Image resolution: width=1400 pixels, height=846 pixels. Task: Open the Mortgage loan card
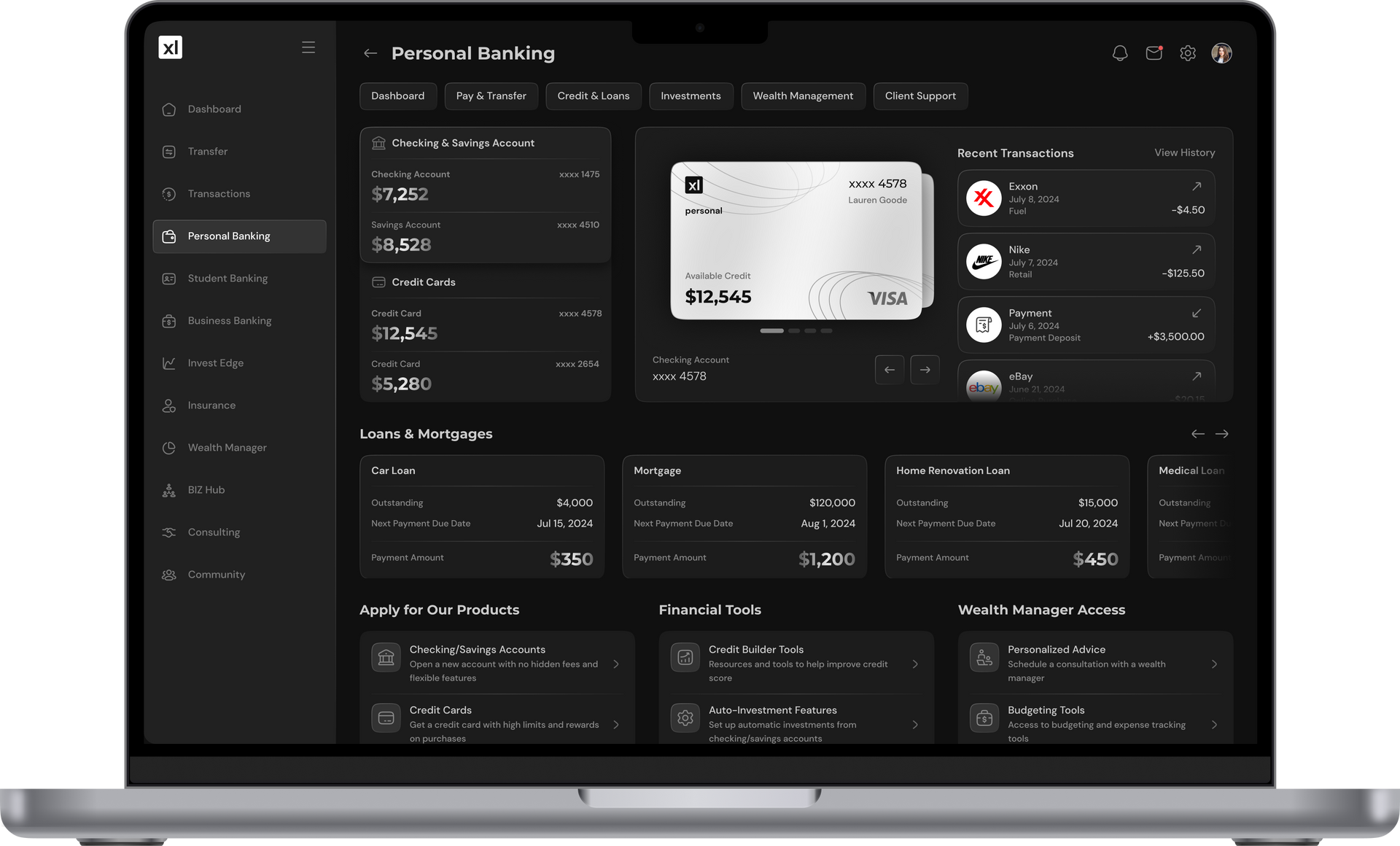(x=744, y=517)
